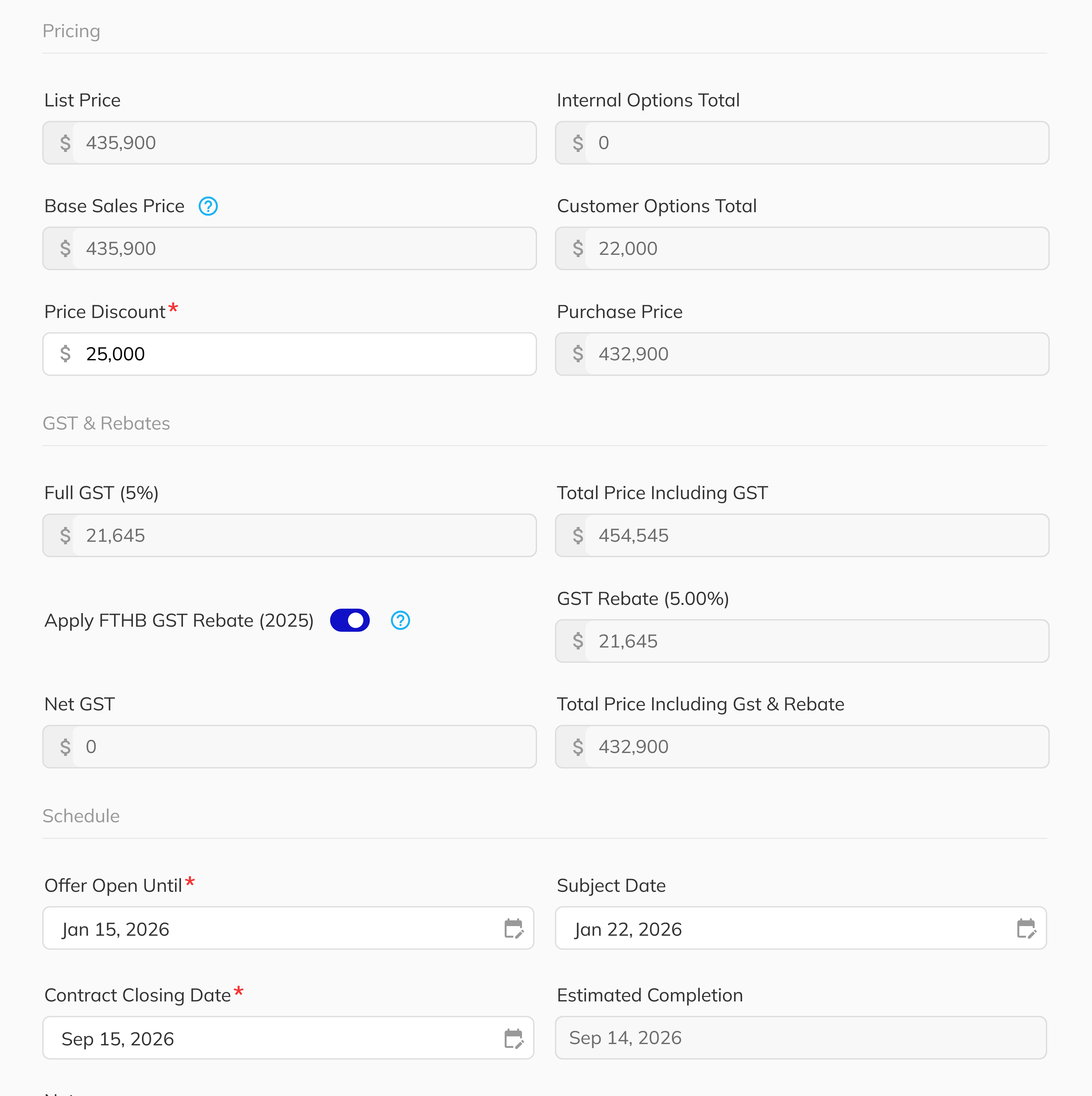Open the Base Sales Price help icon
Screen dimensions: 1092x1096
click(x=208, y=206)
